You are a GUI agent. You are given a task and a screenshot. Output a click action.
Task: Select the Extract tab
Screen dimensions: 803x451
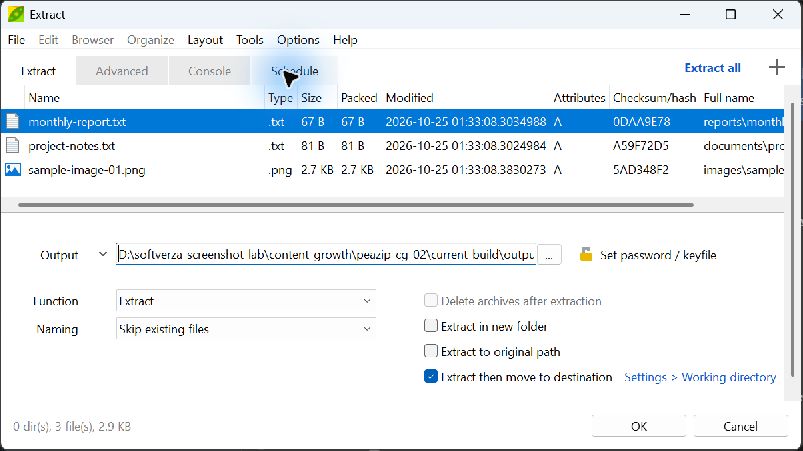[x=38, y=71]
